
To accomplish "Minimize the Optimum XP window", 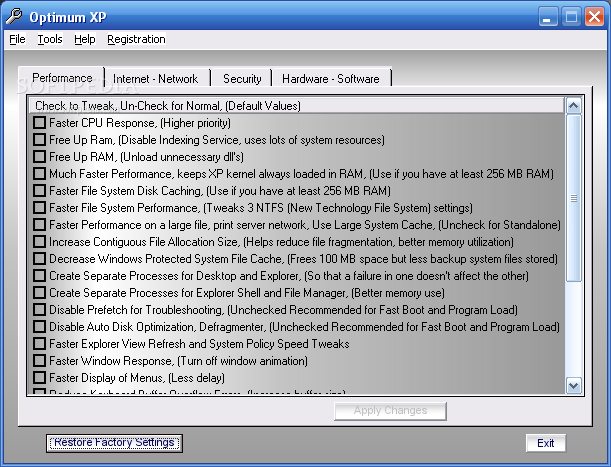I will [547, 17].
